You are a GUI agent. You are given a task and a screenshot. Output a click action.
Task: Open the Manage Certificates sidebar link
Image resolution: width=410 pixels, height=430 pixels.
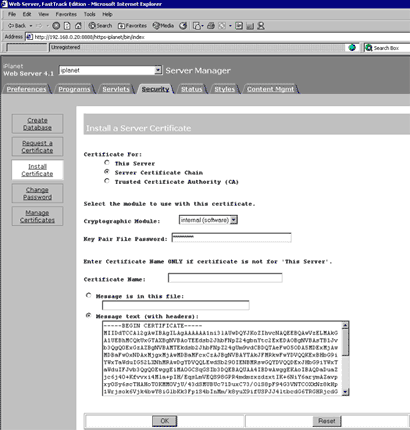tap(37, 216)
